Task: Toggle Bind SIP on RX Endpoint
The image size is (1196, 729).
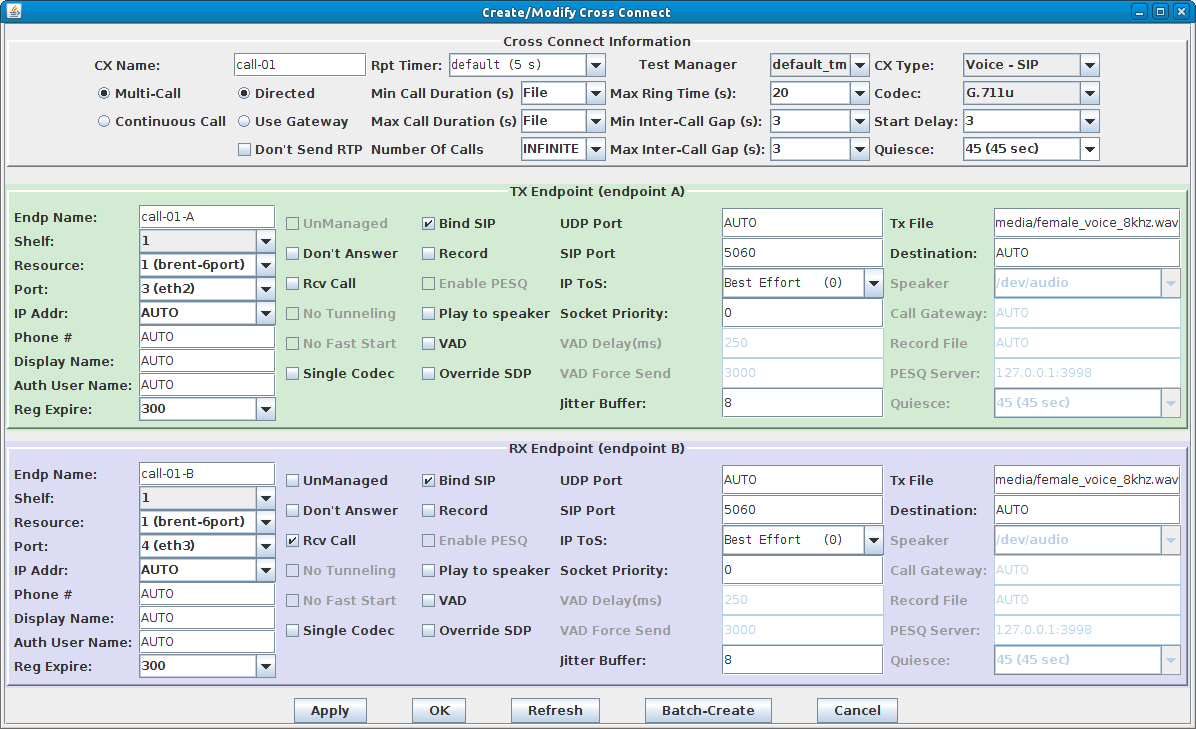Action: coord(429,480)
